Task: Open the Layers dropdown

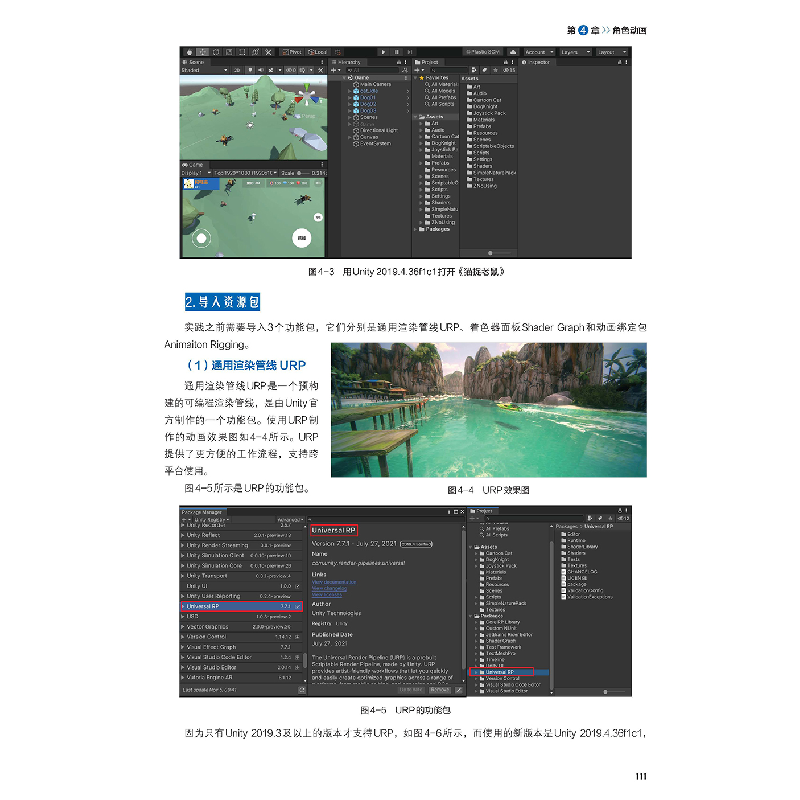Action: [575, 52]
